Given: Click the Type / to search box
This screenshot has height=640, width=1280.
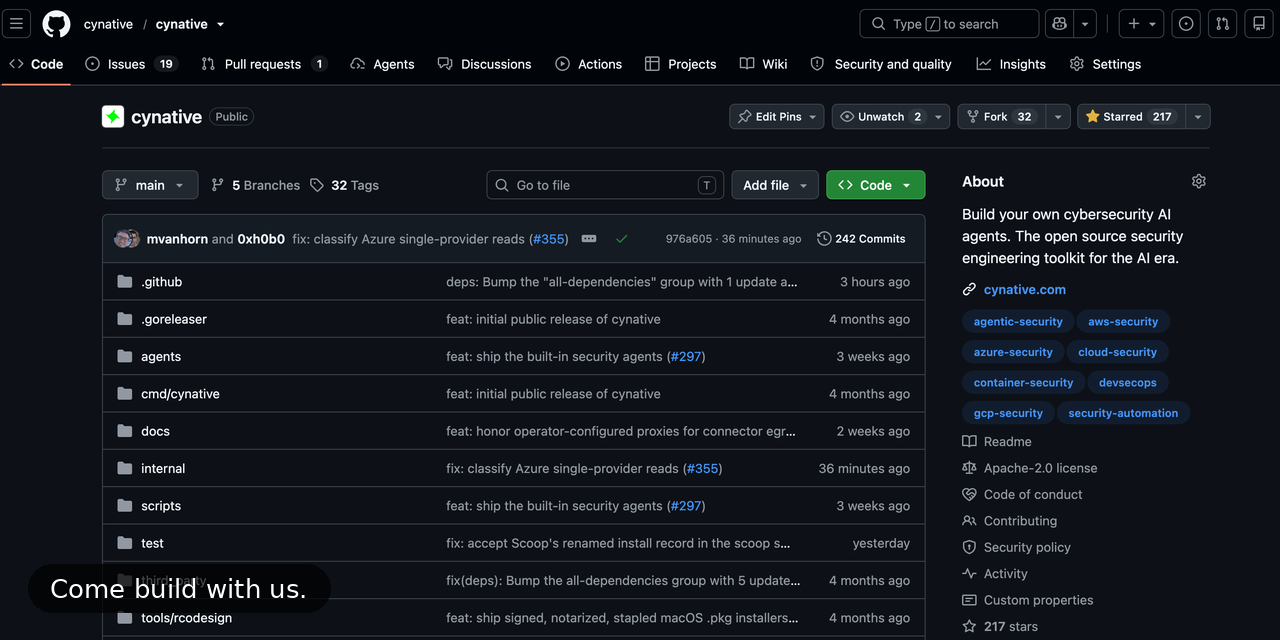Looking at the screenshot, I should [x=949, y=24].
